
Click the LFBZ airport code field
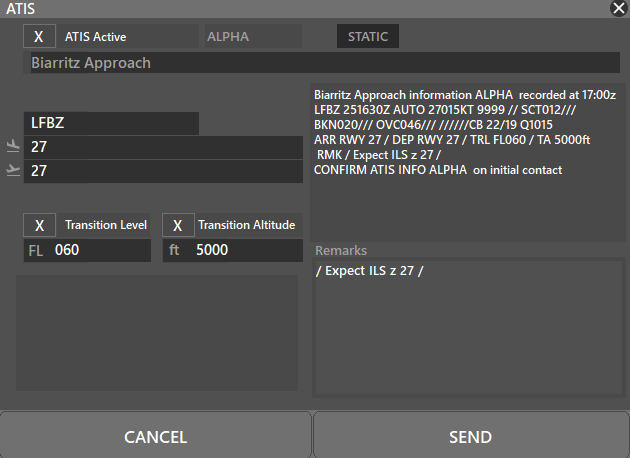(111, 123)
